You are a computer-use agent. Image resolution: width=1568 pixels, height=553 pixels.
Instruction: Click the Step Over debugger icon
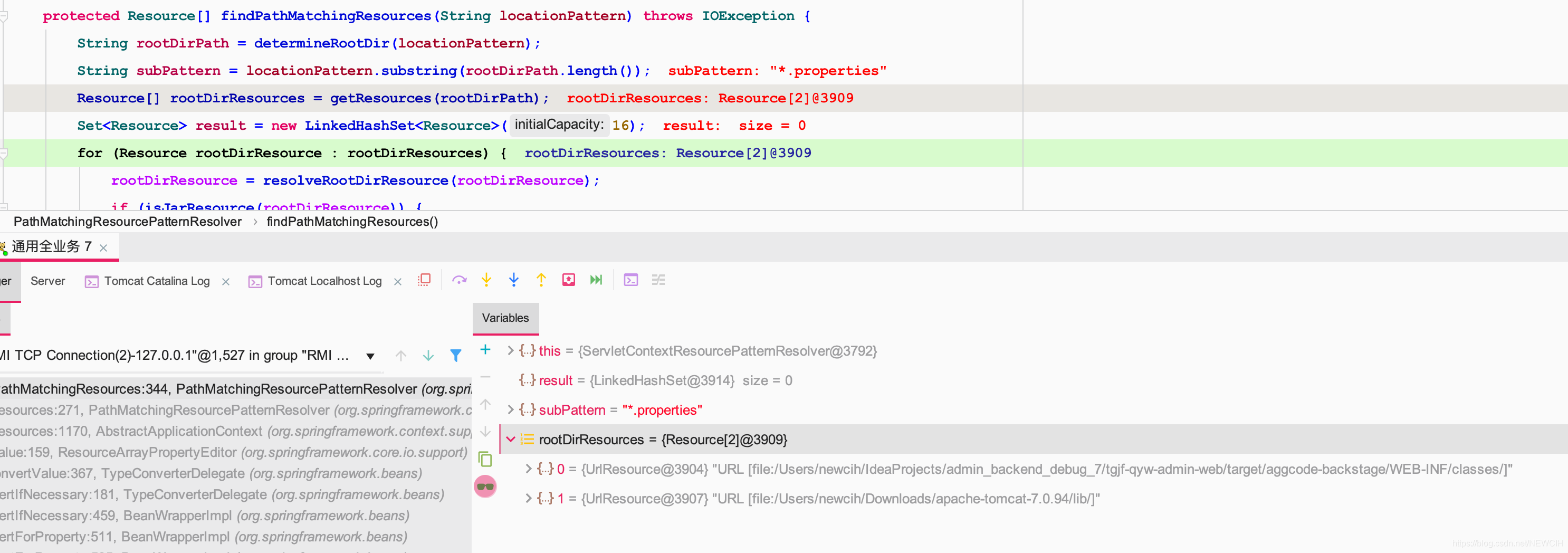click(460, 280)
